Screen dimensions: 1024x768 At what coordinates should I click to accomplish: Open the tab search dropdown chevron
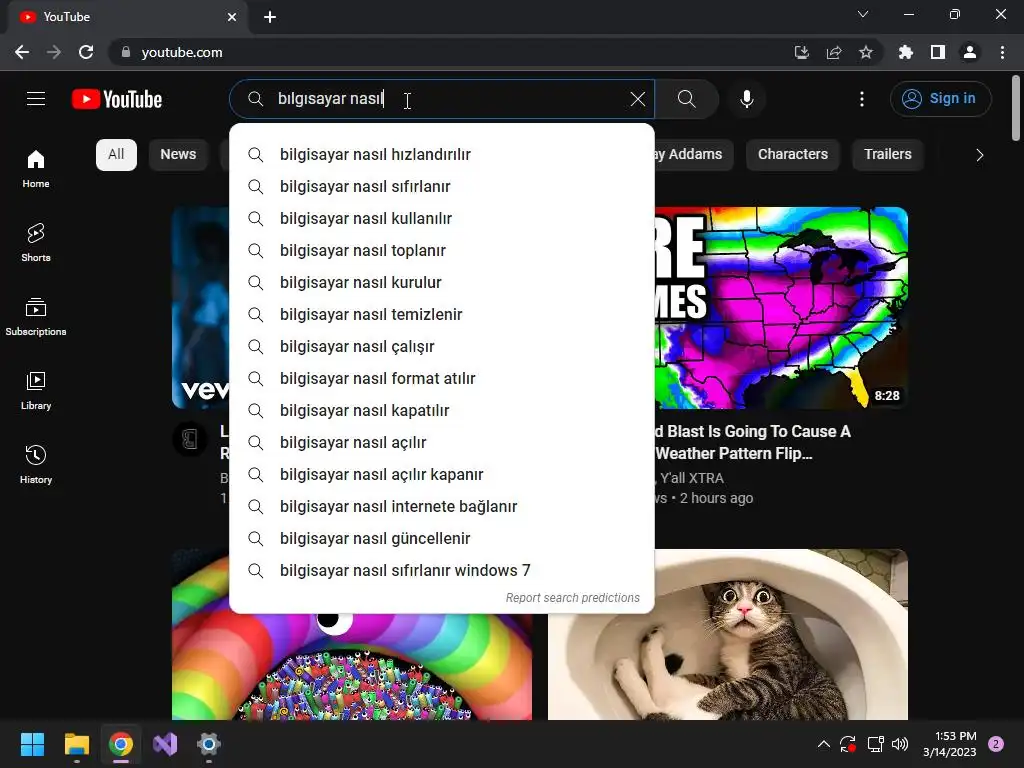tap(863, 14)
